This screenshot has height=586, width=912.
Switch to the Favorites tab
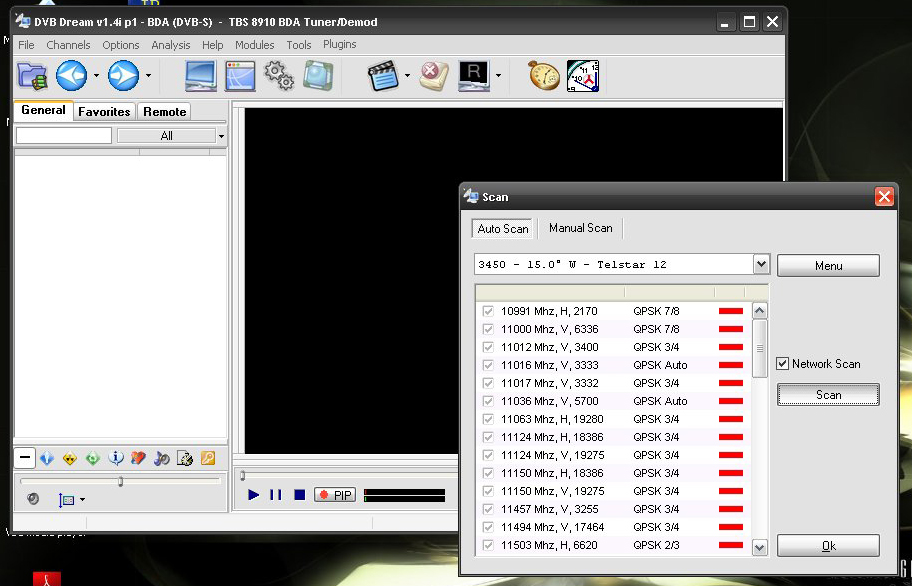[104, 112]
